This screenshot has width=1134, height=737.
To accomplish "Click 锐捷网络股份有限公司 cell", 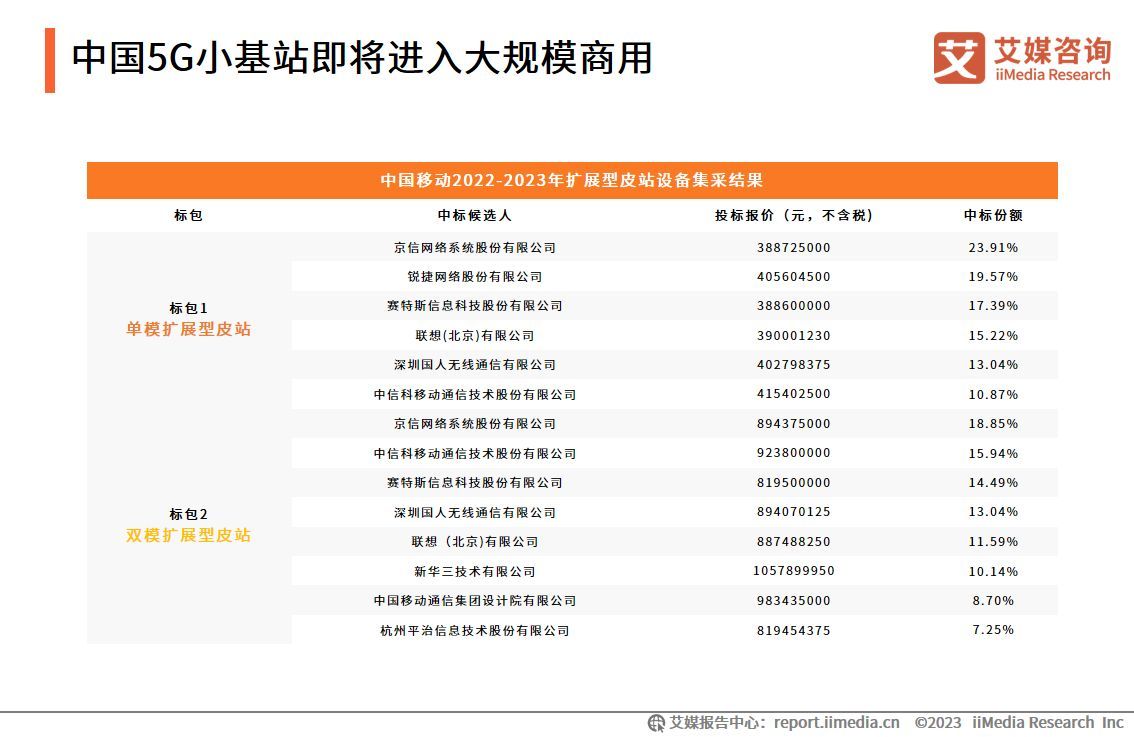I will [474, 276].
